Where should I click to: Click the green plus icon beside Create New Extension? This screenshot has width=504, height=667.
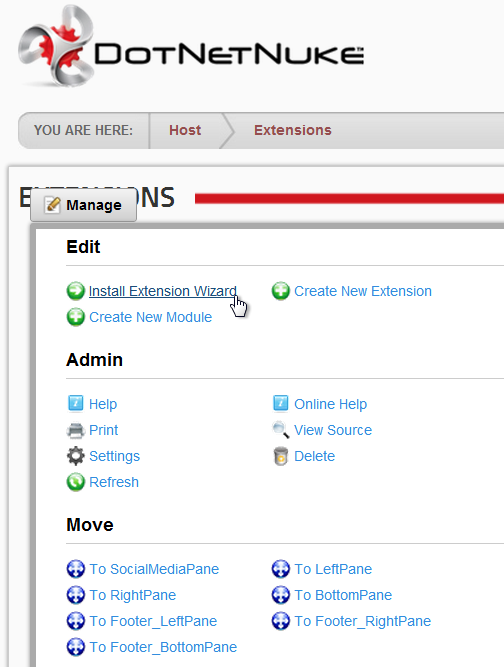pos(281,291)
